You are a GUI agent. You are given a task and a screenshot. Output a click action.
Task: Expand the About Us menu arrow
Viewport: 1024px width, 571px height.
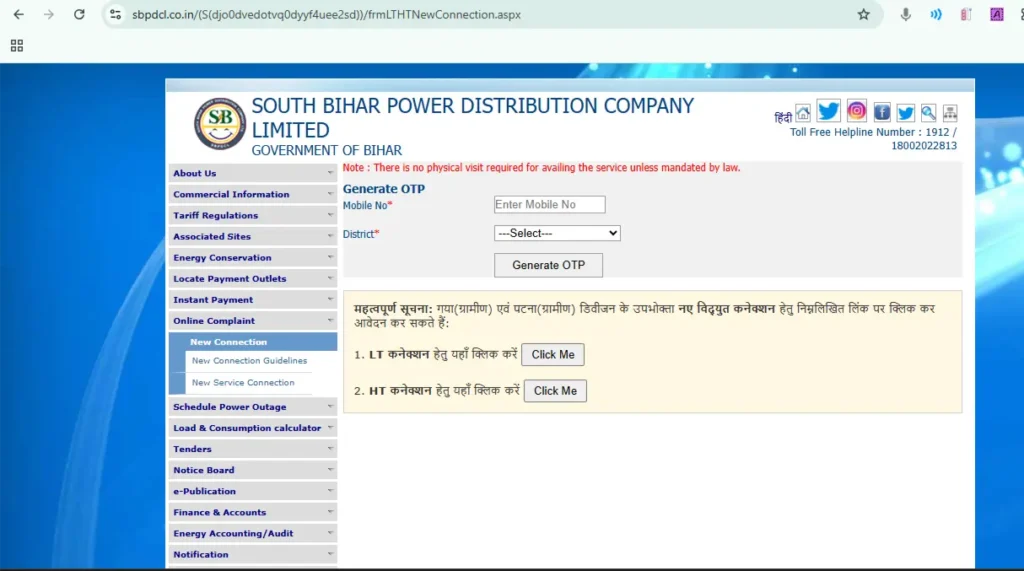pyautogui.click(x=330, y=173)
